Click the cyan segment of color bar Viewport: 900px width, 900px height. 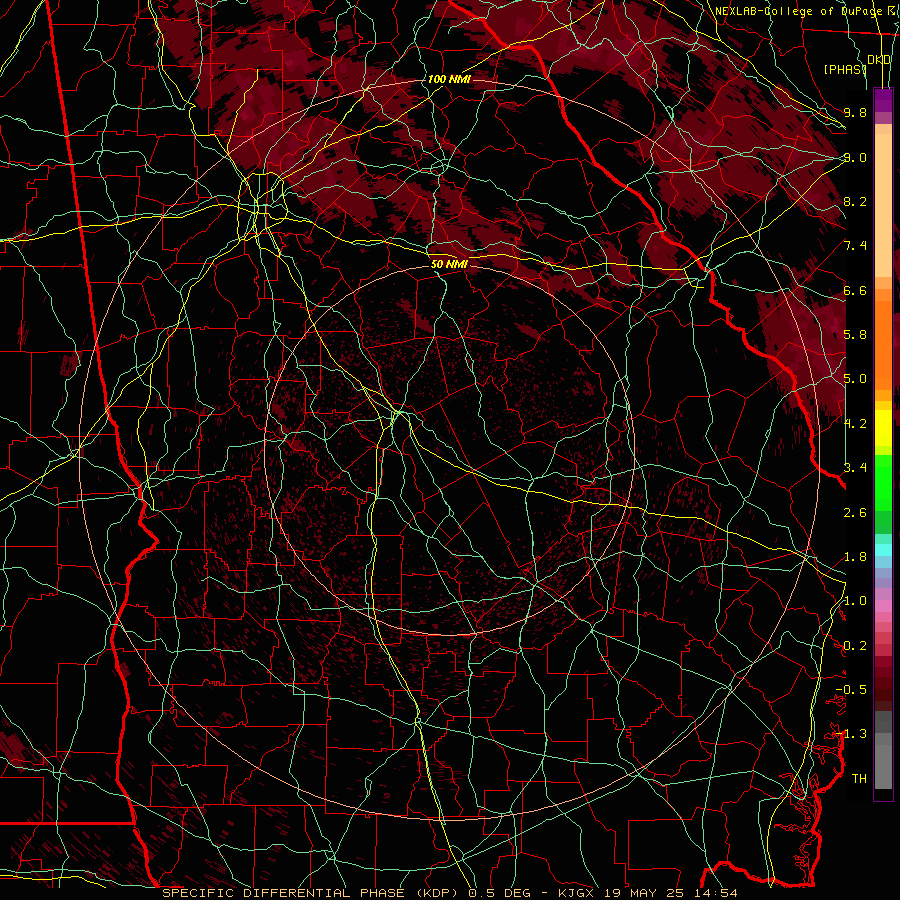coord(883,550)
